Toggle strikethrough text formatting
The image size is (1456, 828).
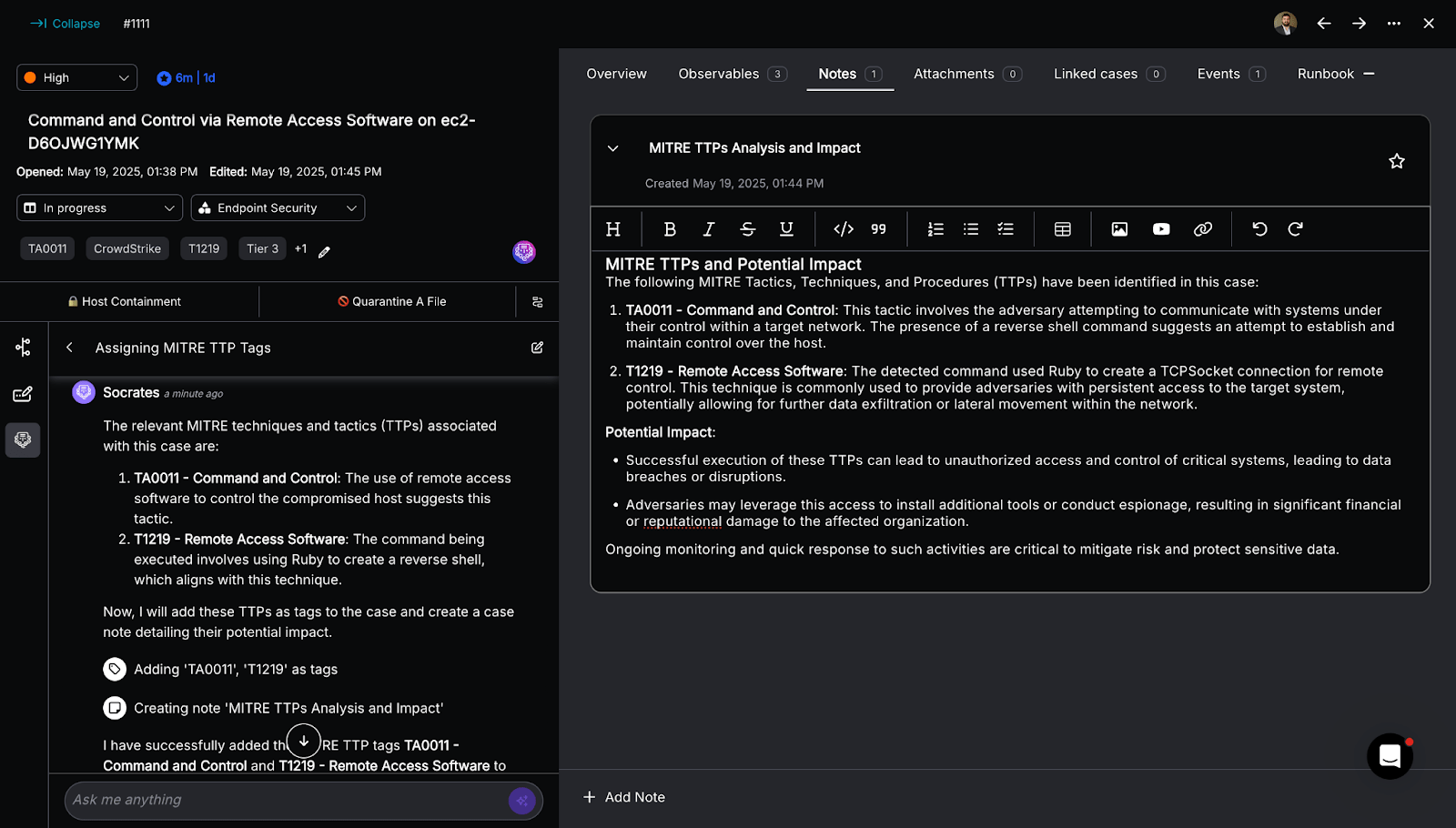pos(747,229)
